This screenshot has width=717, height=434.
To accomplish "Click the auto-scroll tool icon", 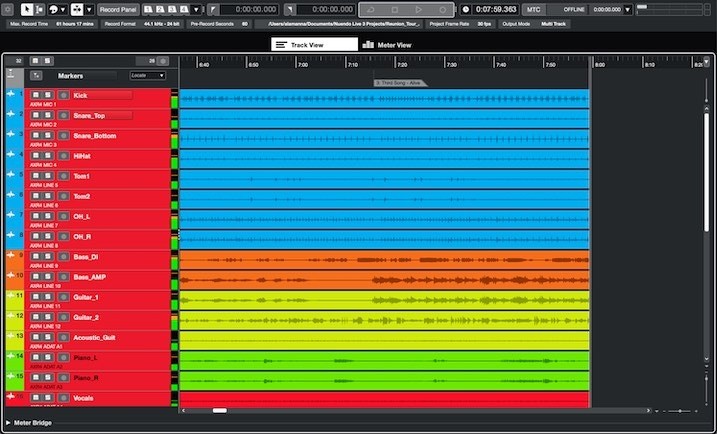I will (x=77, y=9).
